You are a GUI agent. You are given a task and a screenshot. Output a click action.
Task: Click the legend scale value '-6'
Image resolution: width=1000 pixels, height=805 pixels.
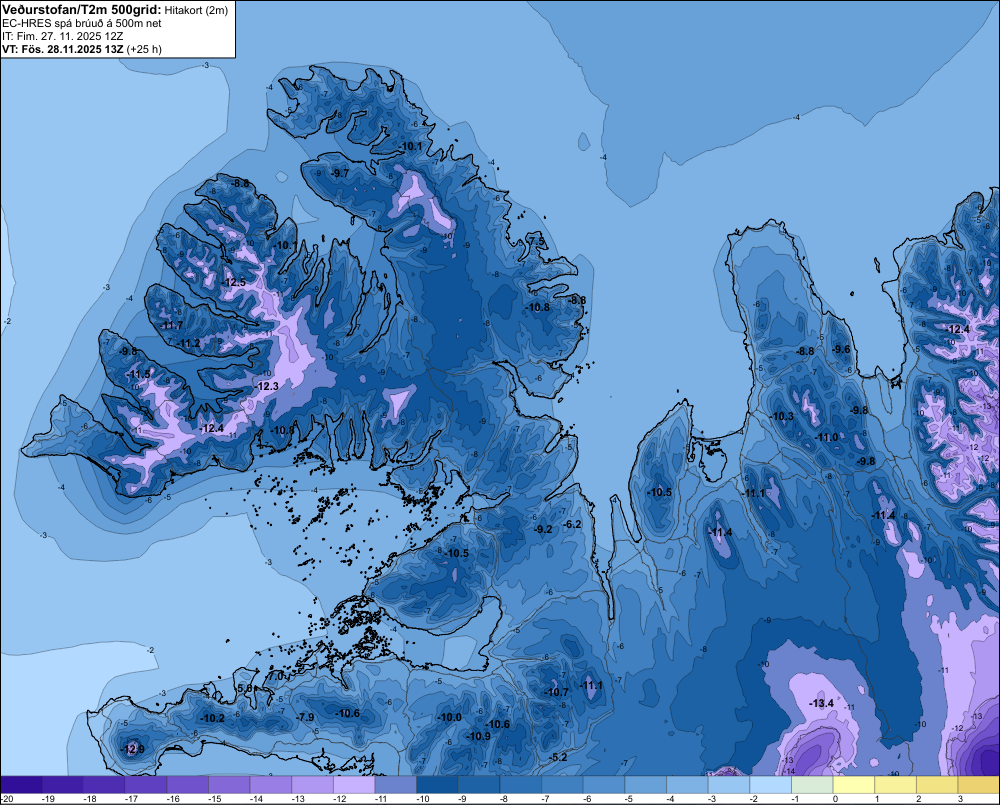tap(589, 799)
